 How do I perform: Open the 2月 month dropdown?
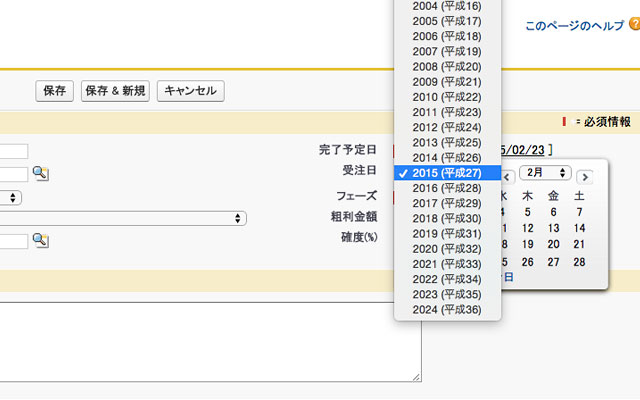click(545, 173)
